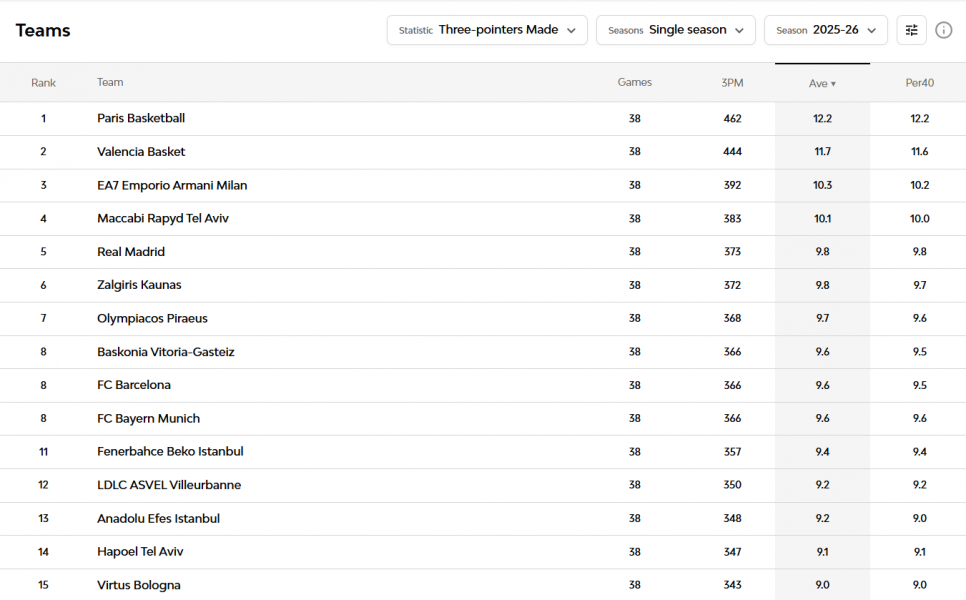Open the filter settings sliders icon

(911, 30)
